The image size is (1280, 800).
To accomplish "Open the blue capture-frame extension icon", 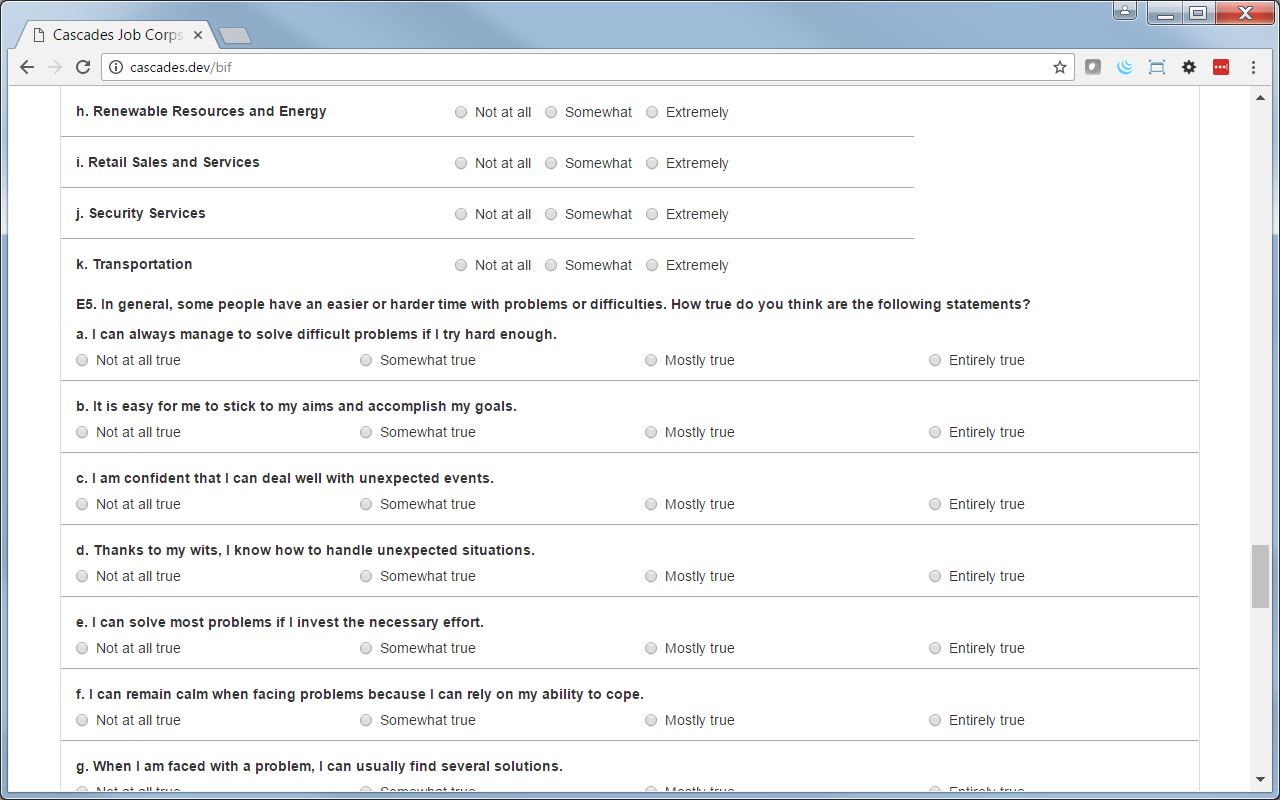I will [1157, 67].
